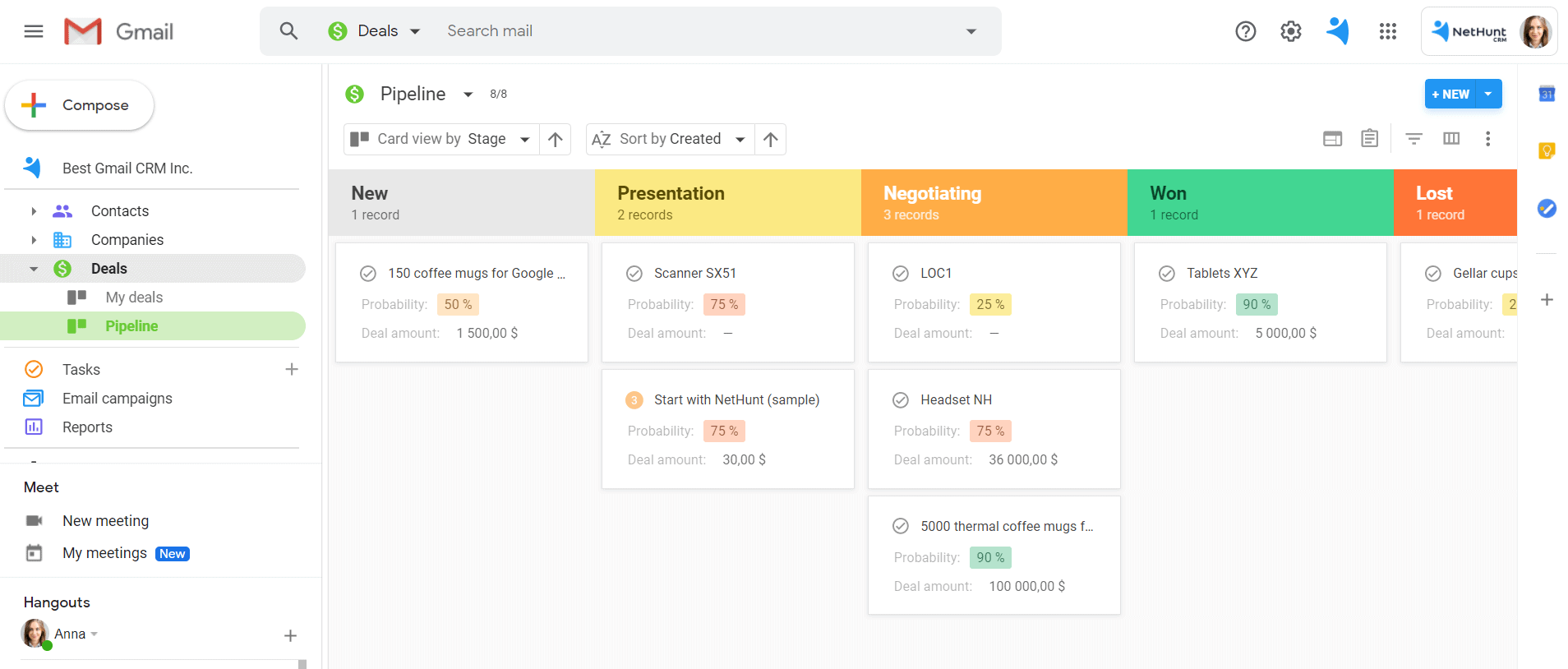Check the 150 coffee mugs for Google deal

pyautogui.click(x=368, y=274)
